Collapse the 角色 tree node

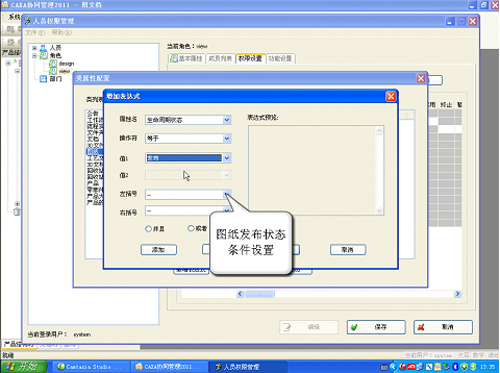[35, 56]
